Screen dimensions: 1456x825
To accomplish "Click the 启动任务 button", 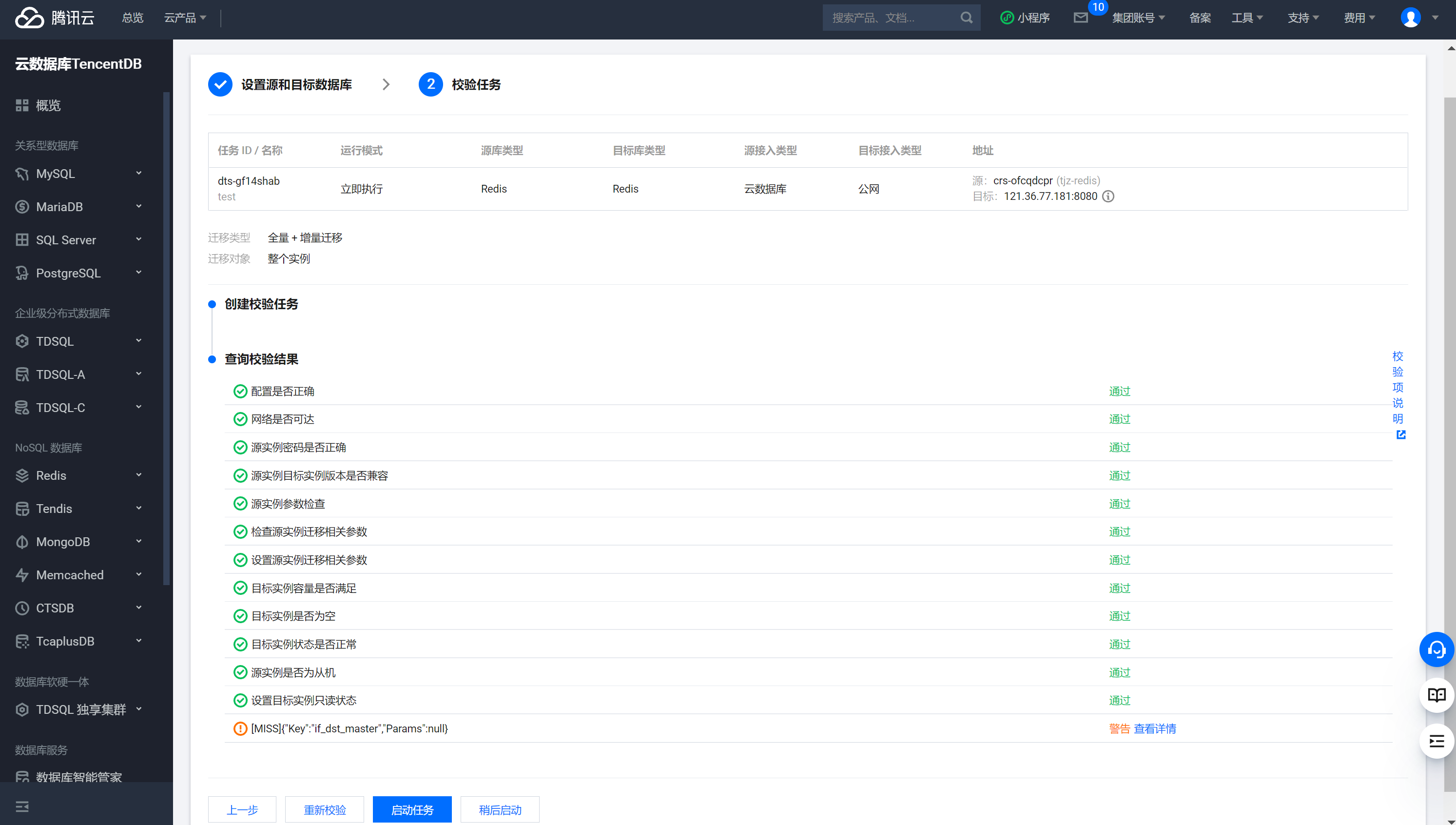I will coord(412,810).
